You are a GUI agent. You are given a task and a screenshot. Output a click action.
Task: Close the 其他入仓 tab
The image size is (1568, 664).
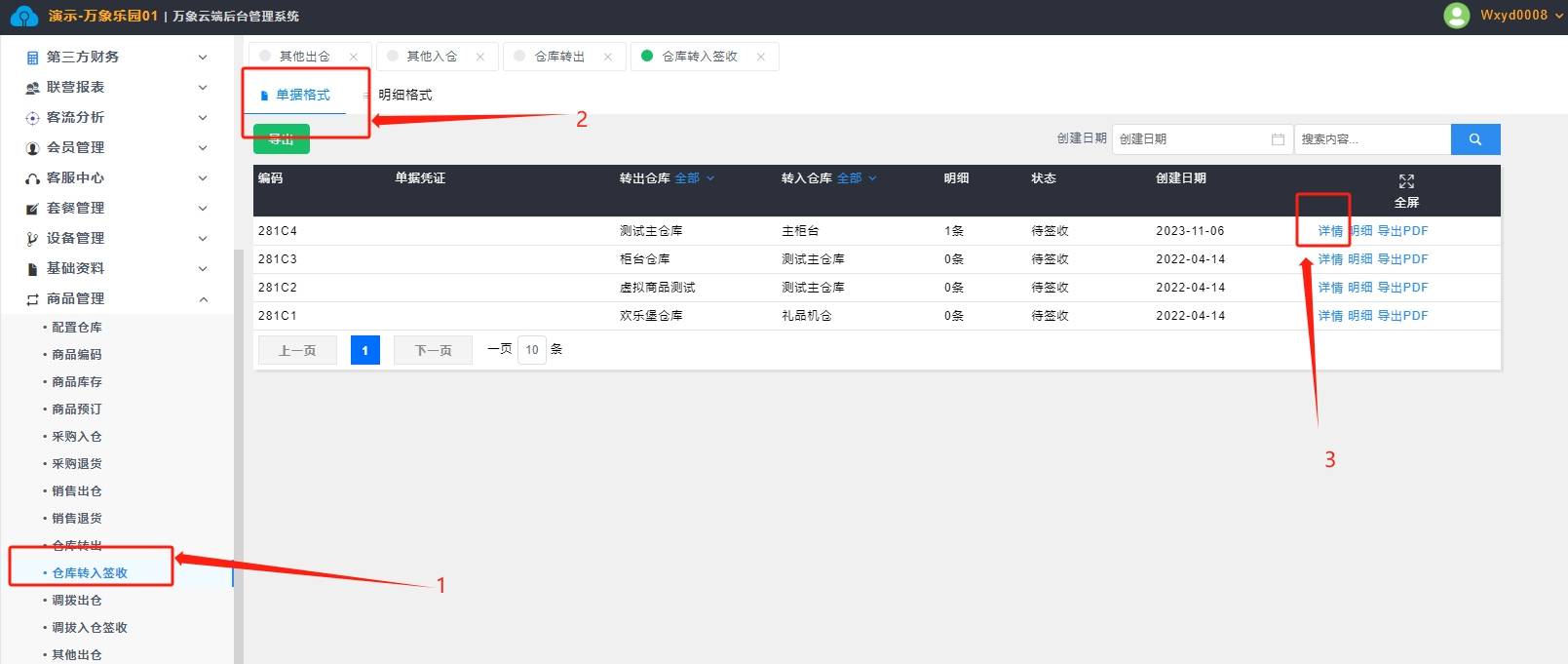(x=480, y=57)
